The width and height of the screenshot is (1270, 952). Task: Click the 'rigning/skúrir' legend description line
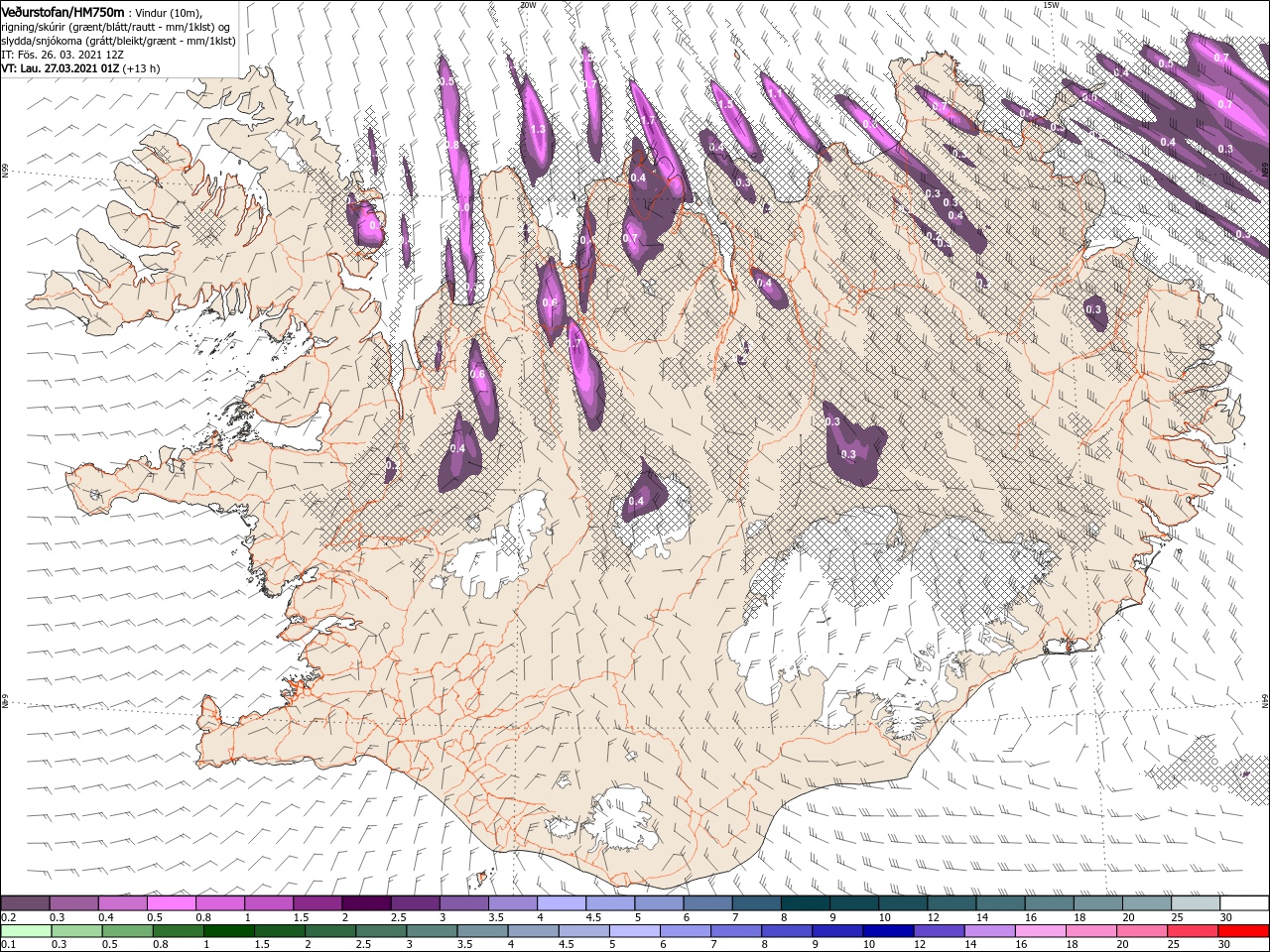116,26
